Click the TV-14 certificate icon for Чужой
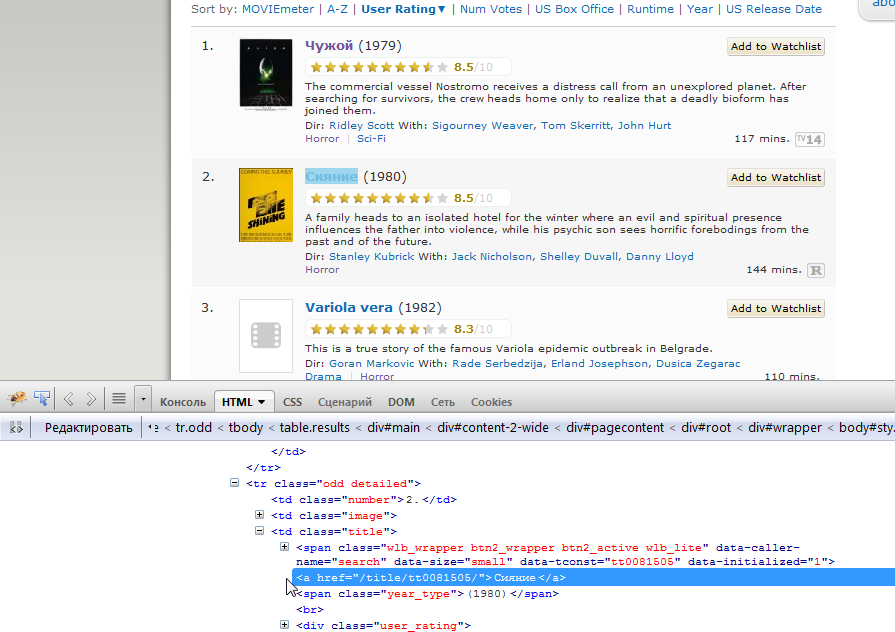 point(809,139)
